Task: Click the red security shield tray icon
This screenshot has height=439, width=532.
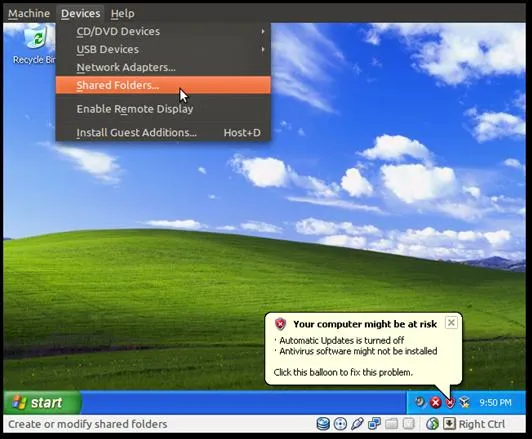Action: (450, 402)
